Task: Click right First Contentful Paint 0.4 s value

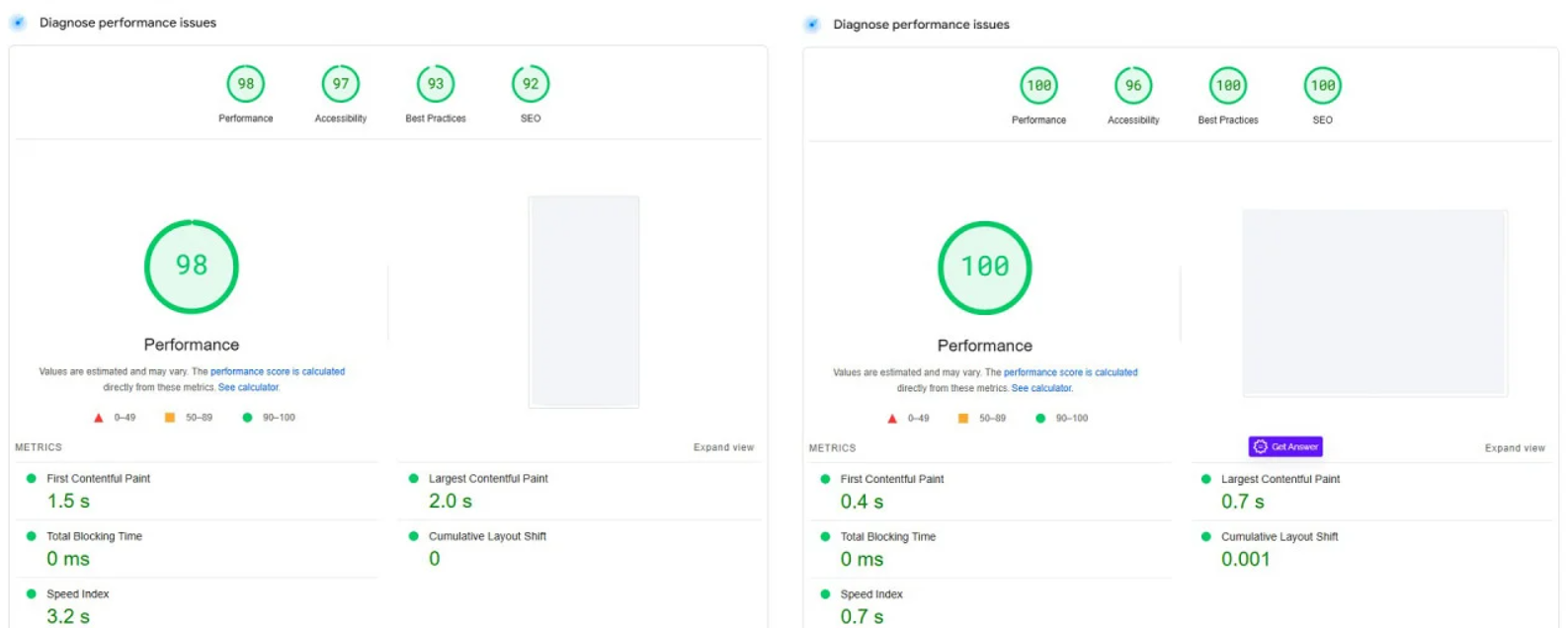Action: pos(862,503)
